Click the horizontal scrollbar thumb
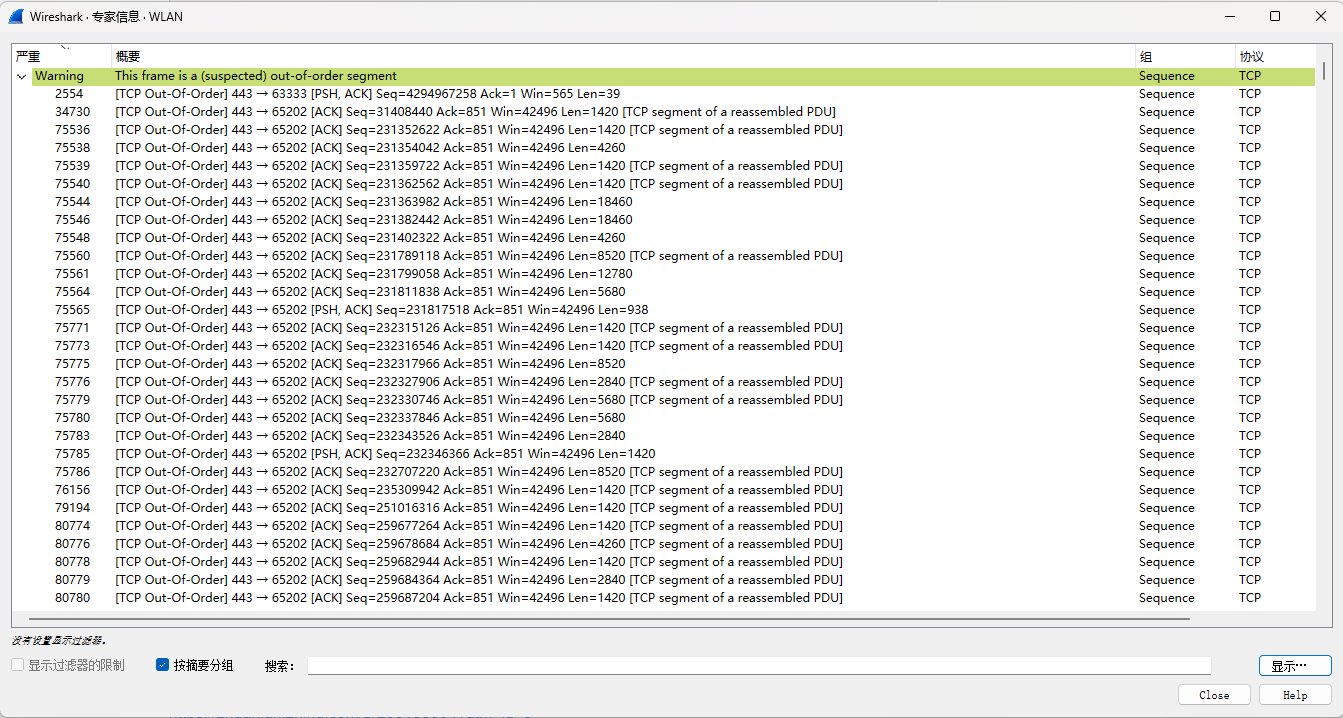Viewport: 1343px width, 718px height. pyautogui.click(x=608, y=619)
